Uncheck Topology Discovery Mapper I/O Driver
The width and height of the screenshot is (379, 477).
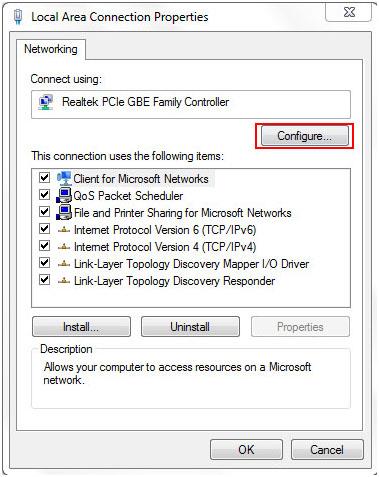tap(44, 263)
